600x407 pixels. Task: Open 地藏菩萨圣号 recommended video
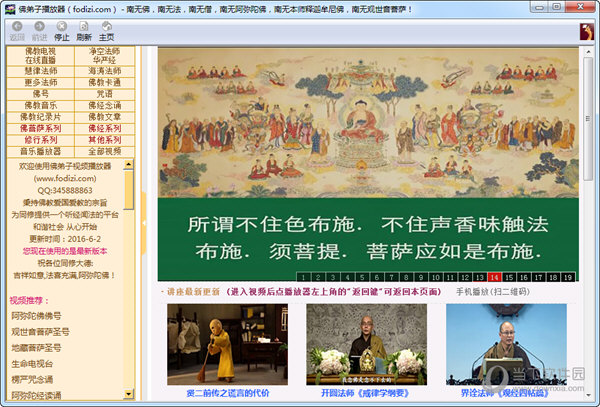(36, 348)
